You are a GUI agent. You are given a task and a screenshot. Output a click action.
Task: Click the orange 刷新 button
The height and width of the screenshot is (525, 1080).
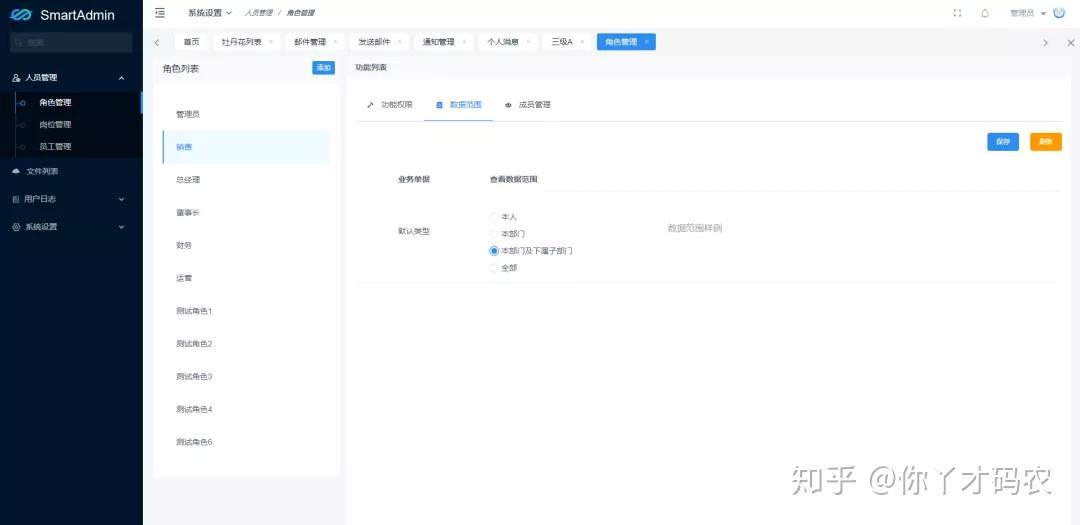pyautogui.click(x=1046, y=141)
